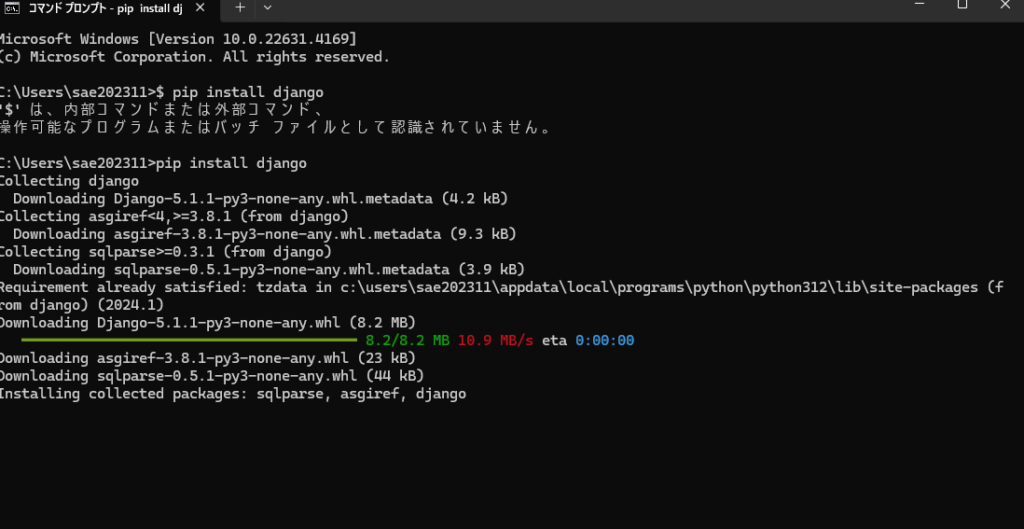The image size is (1024, 529).
Task: Click the Command Prompt icon in the tab
Action: click(x=13, y=8)
